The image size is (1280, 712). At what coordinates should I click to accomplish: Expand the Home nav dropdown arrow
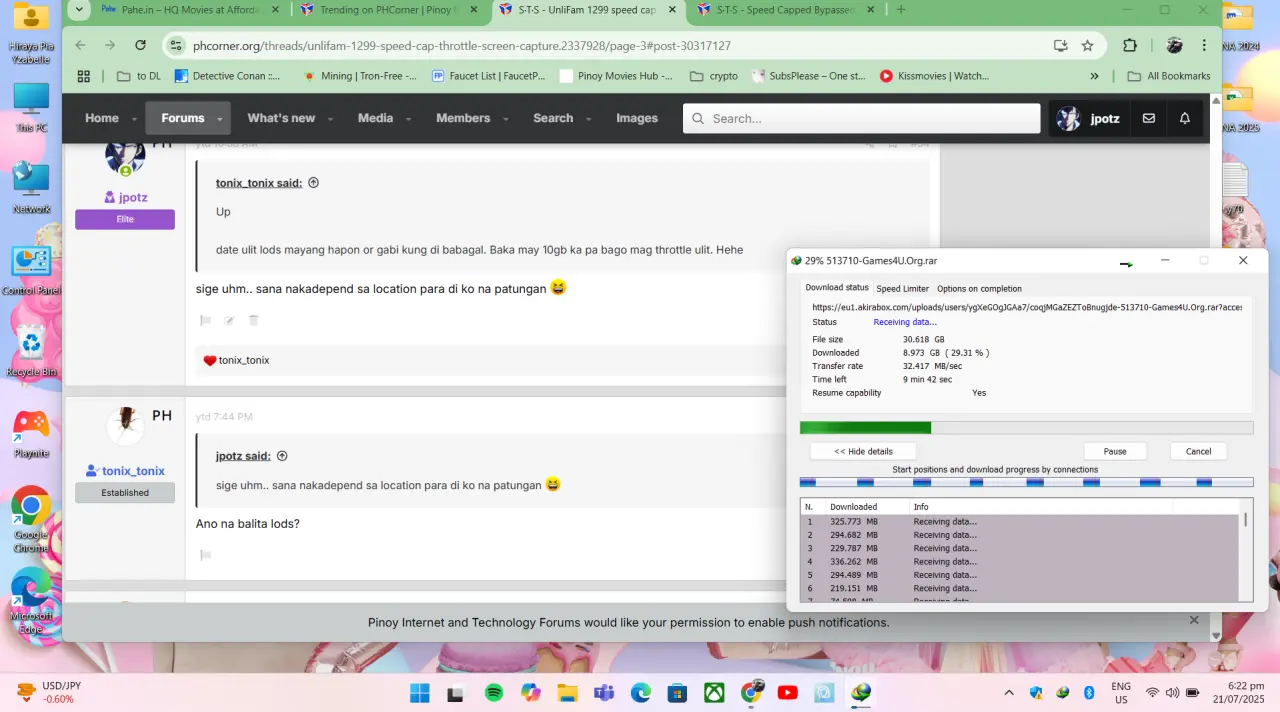click(x=134, y=119)
